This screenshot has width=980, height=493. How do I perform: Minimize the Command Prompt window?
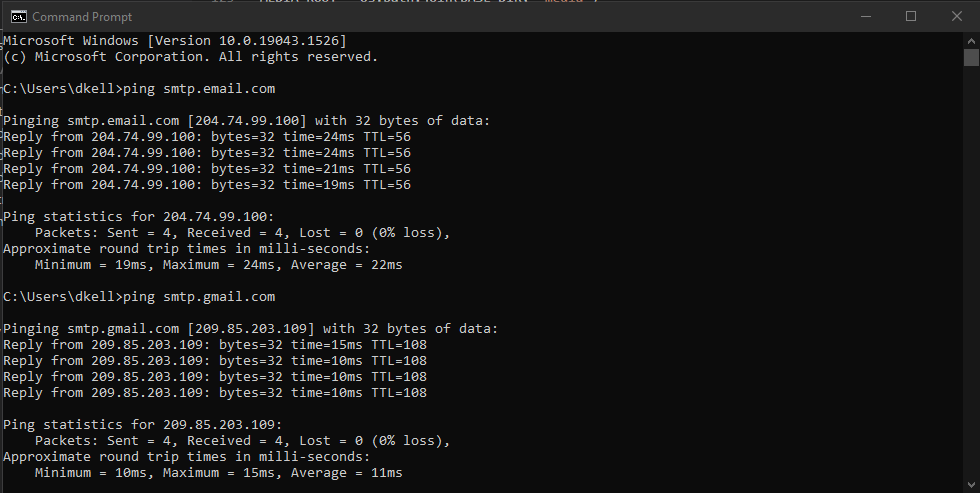click(x=866, y=17)
